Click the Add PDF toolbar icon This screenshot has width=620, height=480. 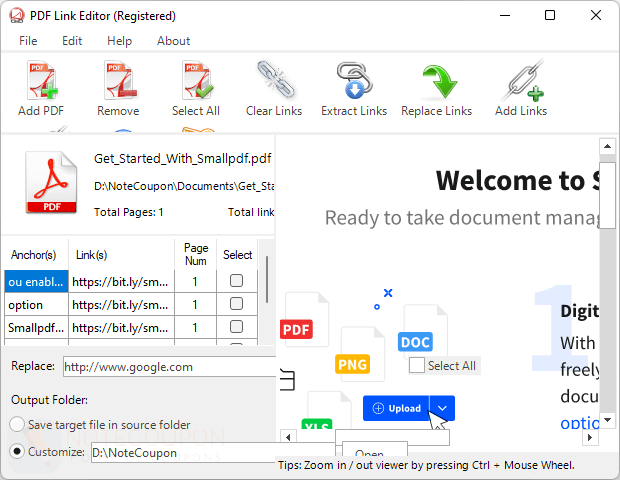[42, 80]
